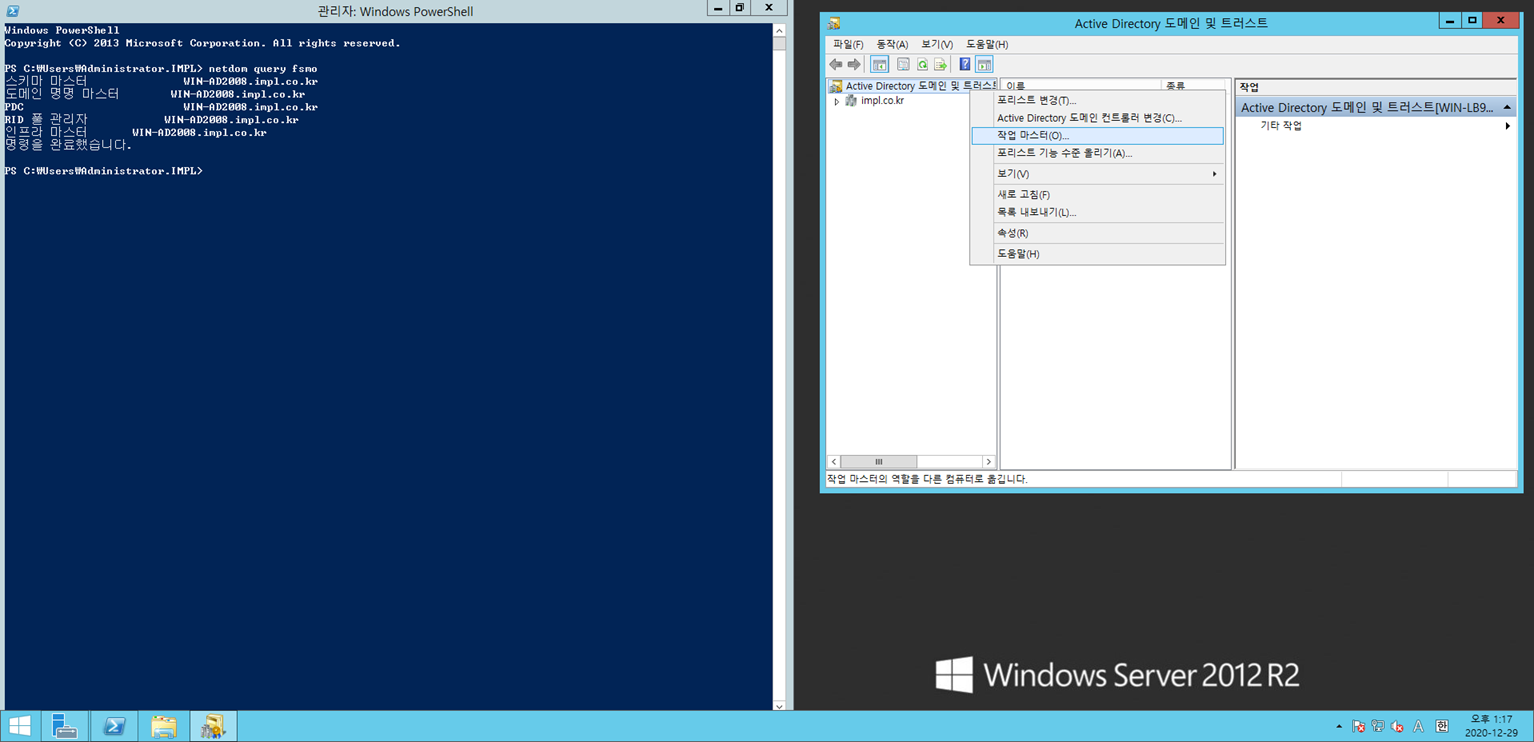
Task: Click the Active Directory 도메인 및 트러스트 title bar
Action: tap(1171, 23)
